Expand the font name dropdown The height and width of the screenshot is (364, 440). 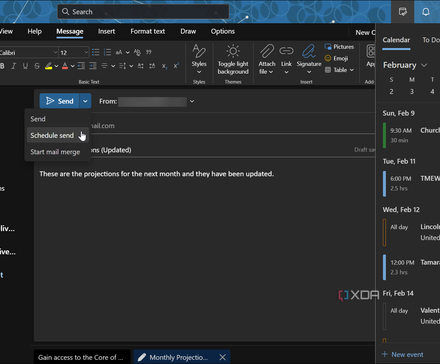[55, 52]
